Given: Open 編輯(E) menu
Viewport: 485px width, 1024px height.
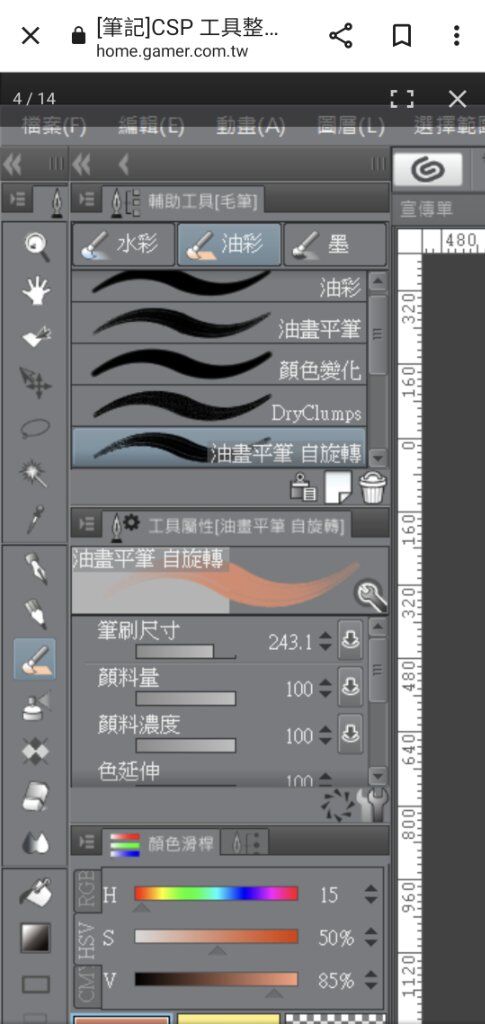Looking at the screenshot, I should click(x=151, y=125).
